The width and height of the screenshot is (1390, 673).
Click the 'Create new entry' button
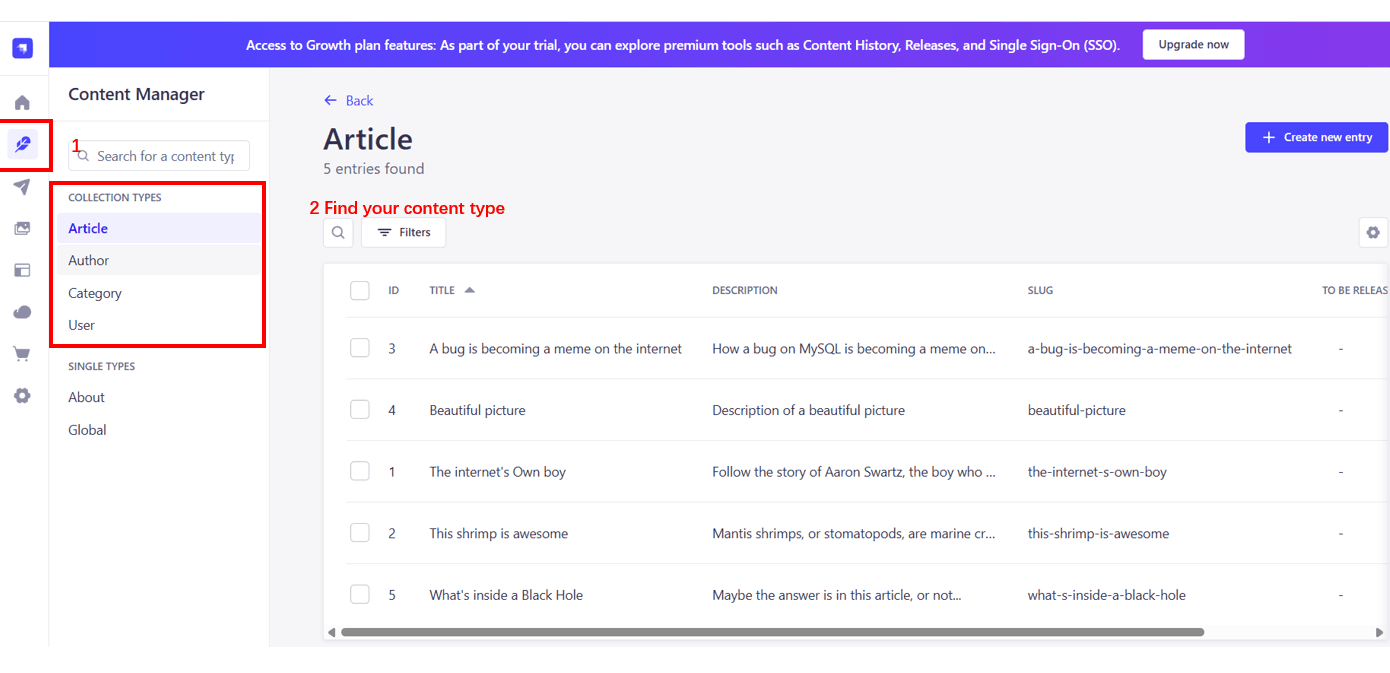click(1316, 137)
